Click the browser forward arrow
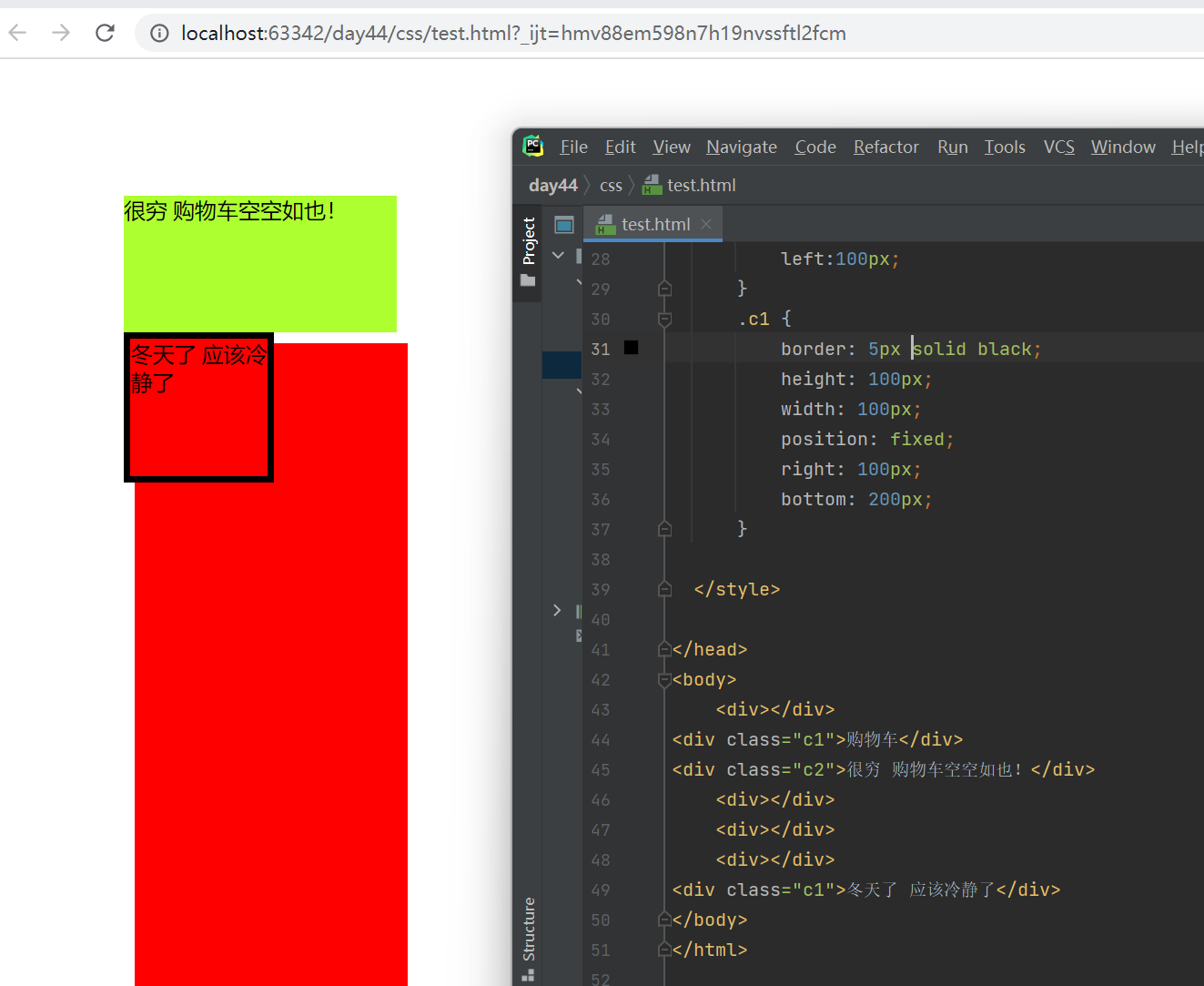Image resolution: width=1204 pixels, height=986 pixels. (x=61, y=34)
